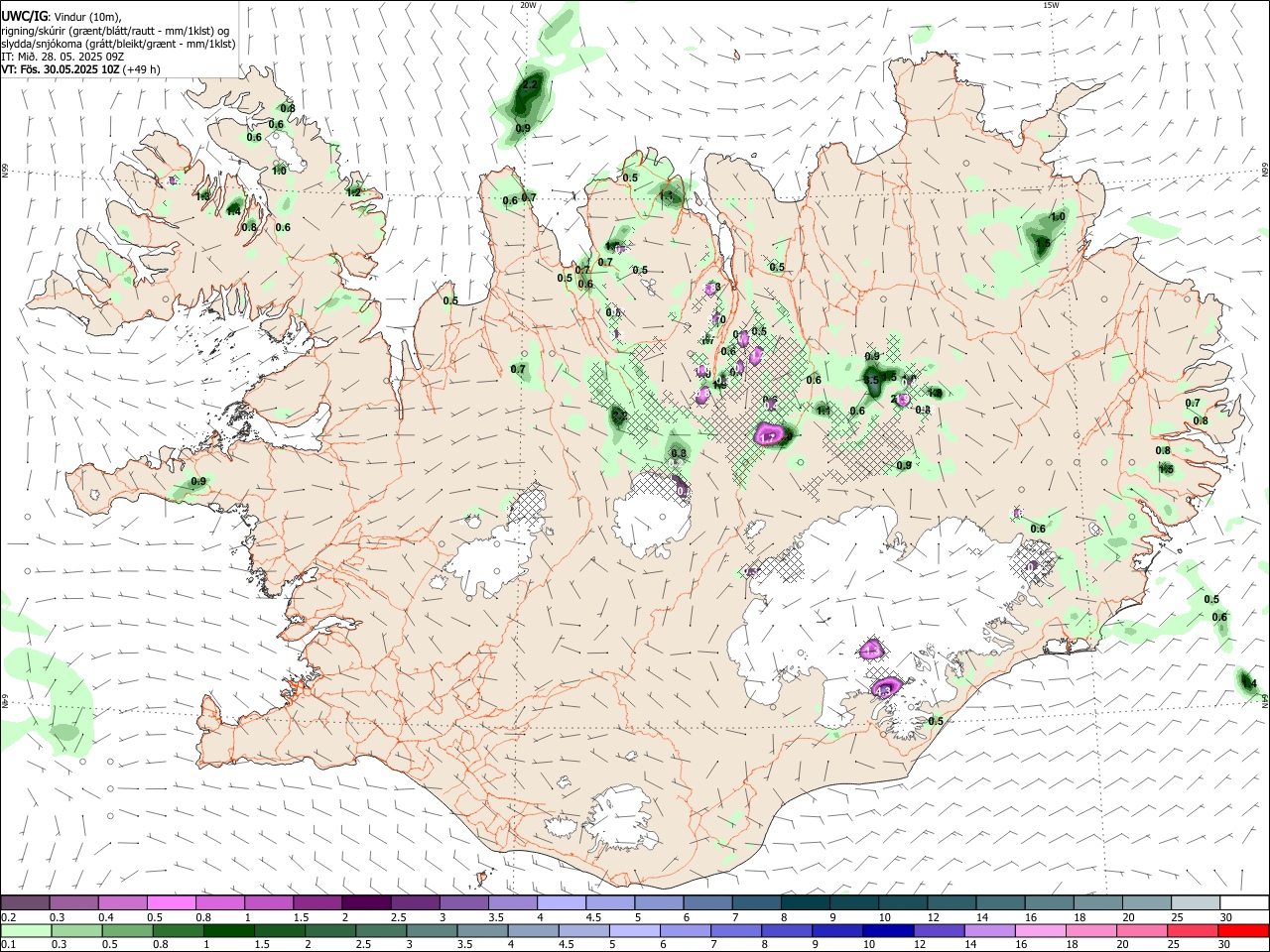Click the deep blue 10 swatch, lower legend

[887, 931]
